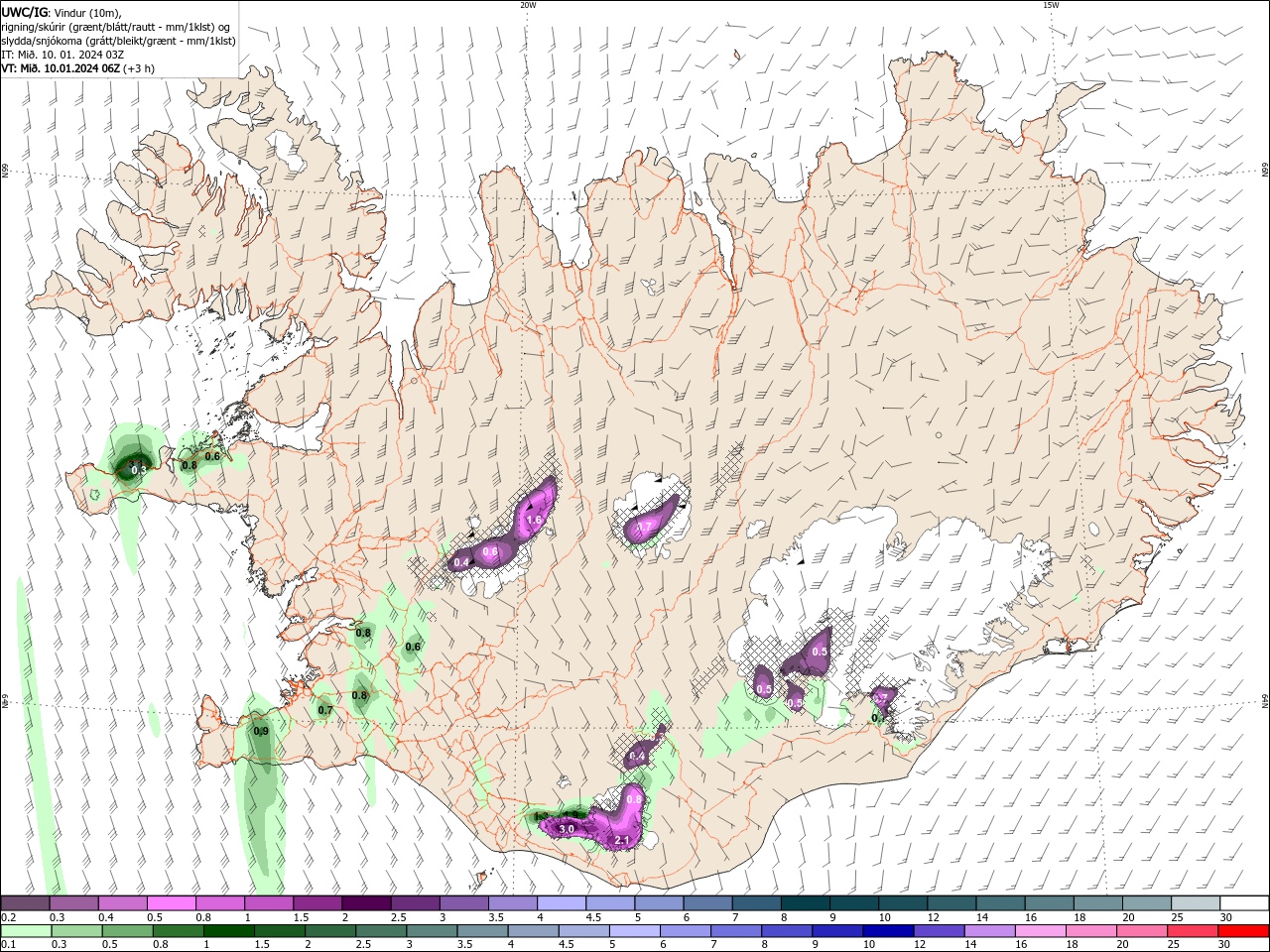Viewport: 1270px width, 952px height.
Task: Click the 3.0 precipitation value on the map
Action: click(568, 828)
